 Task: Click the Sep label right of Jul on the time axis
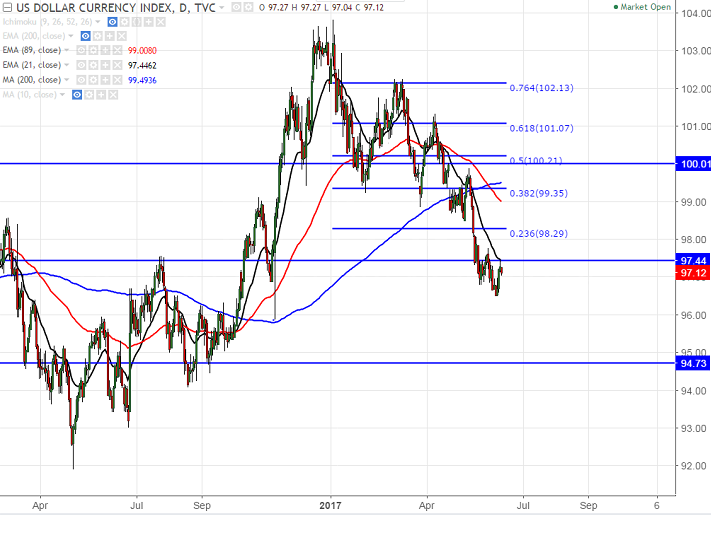(x=589, y=506)
